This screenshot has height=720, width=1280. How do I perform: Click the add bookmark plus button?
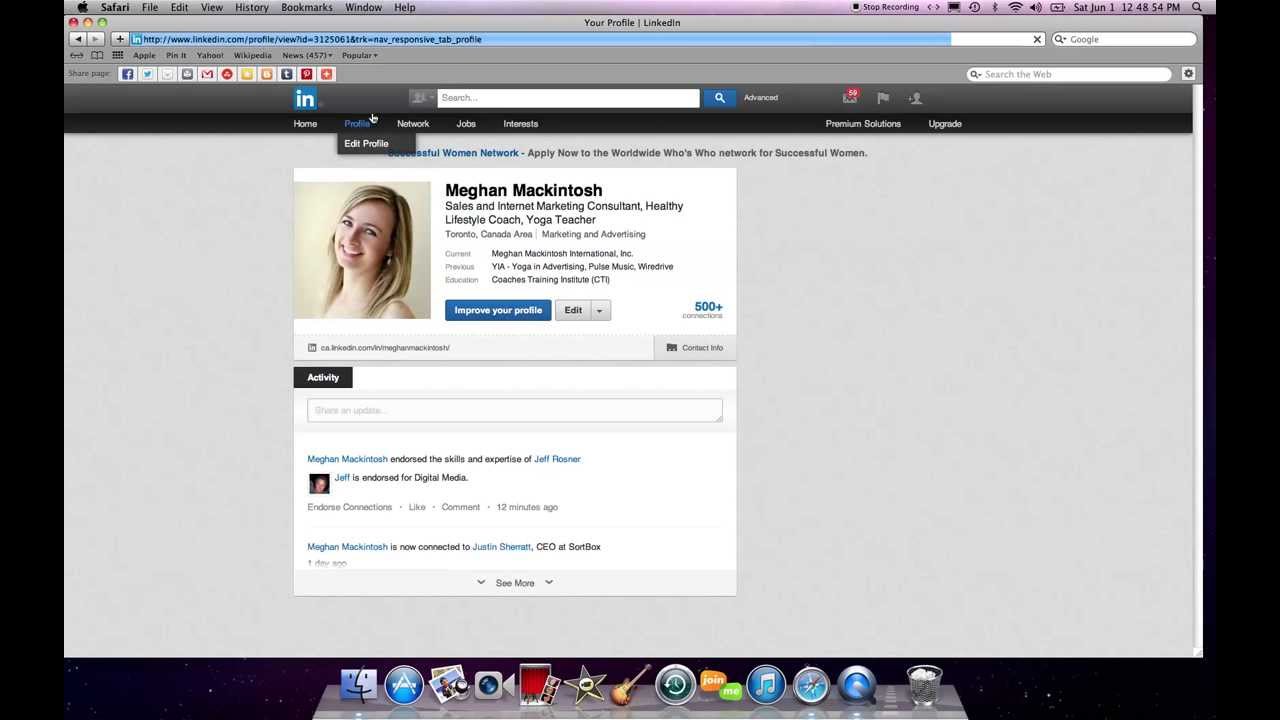point(119,39)
